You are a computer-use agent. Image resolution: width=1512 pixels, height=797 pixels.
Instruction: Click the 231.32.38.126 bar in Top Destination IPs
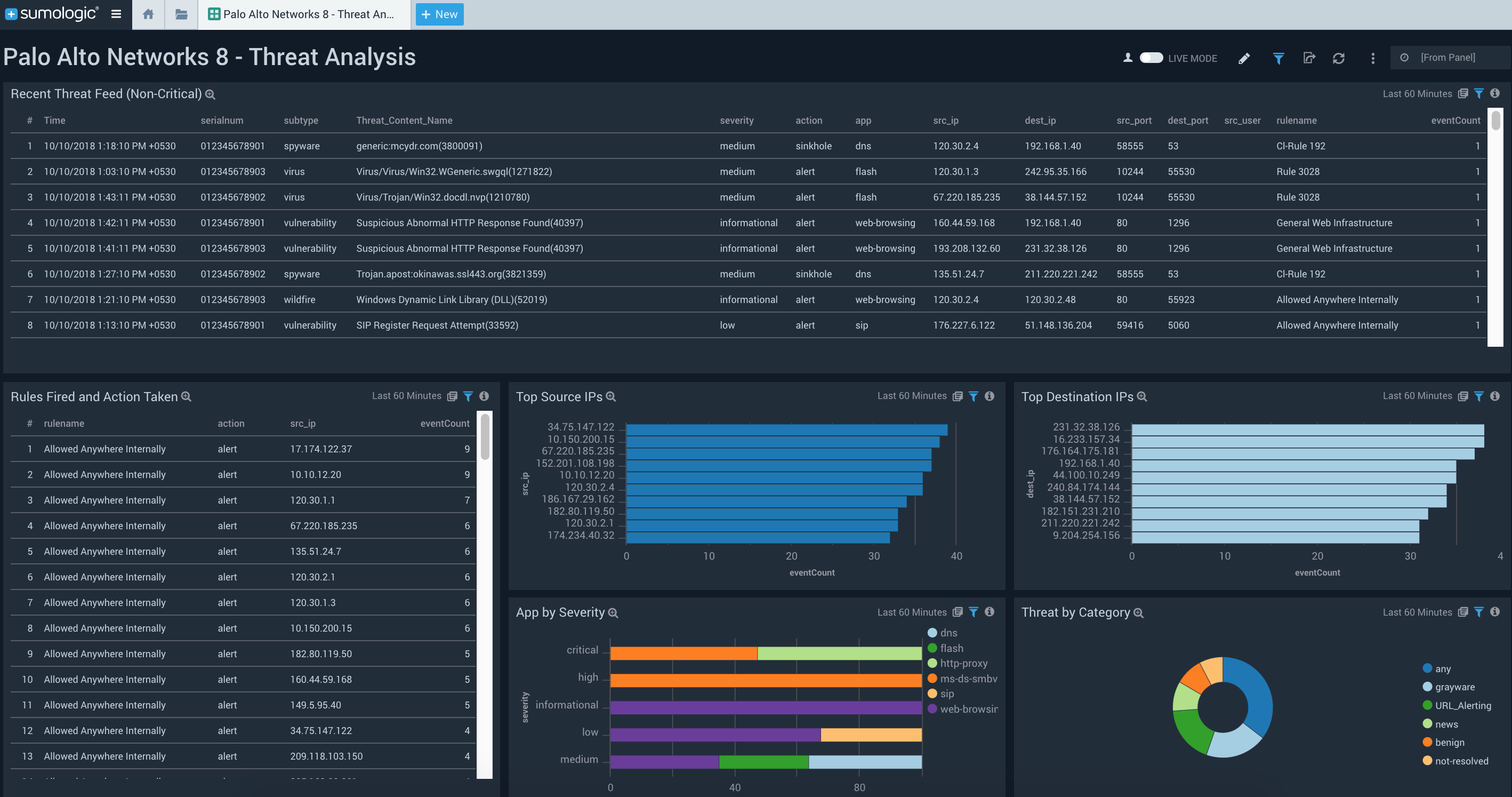pos(1307,429)
